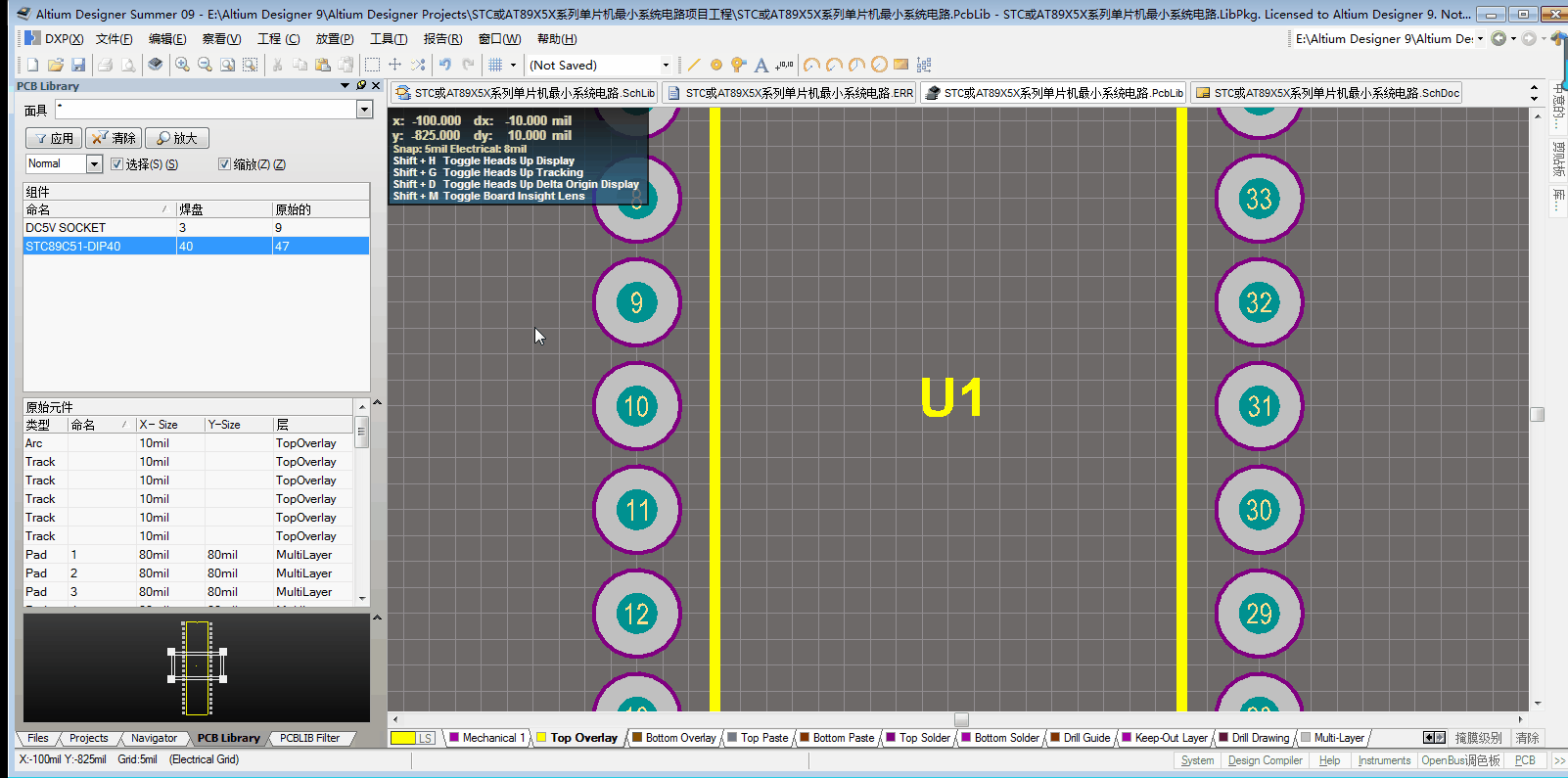
Task: Open the System status bar button
Action: click(x=1197, y=760)
